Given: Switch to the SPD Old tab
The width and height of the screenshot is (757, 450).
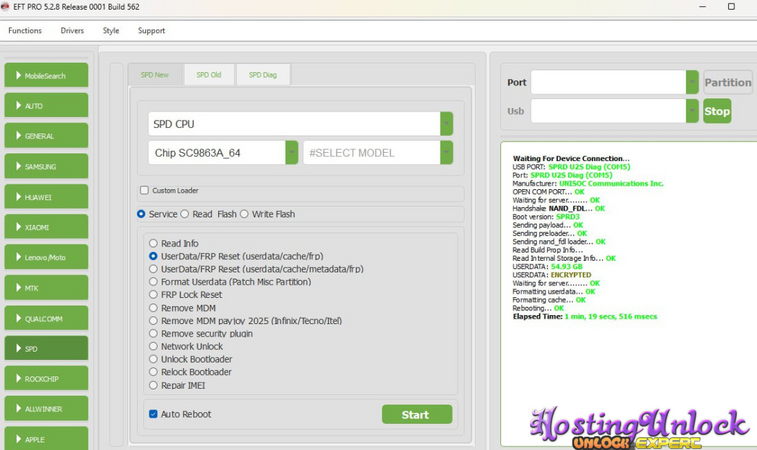Looking at the screenshot, I should point(209,75).
